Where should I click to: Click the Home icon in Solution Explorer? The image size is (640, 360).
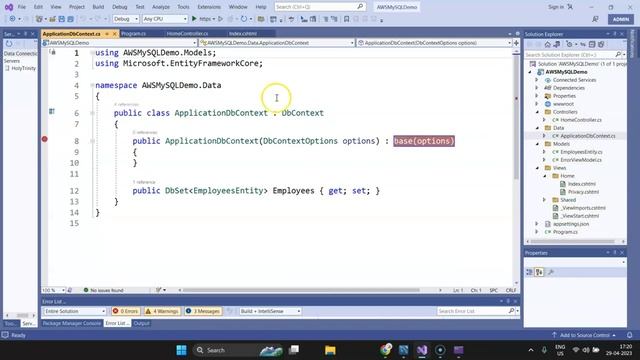click(548, 44)
